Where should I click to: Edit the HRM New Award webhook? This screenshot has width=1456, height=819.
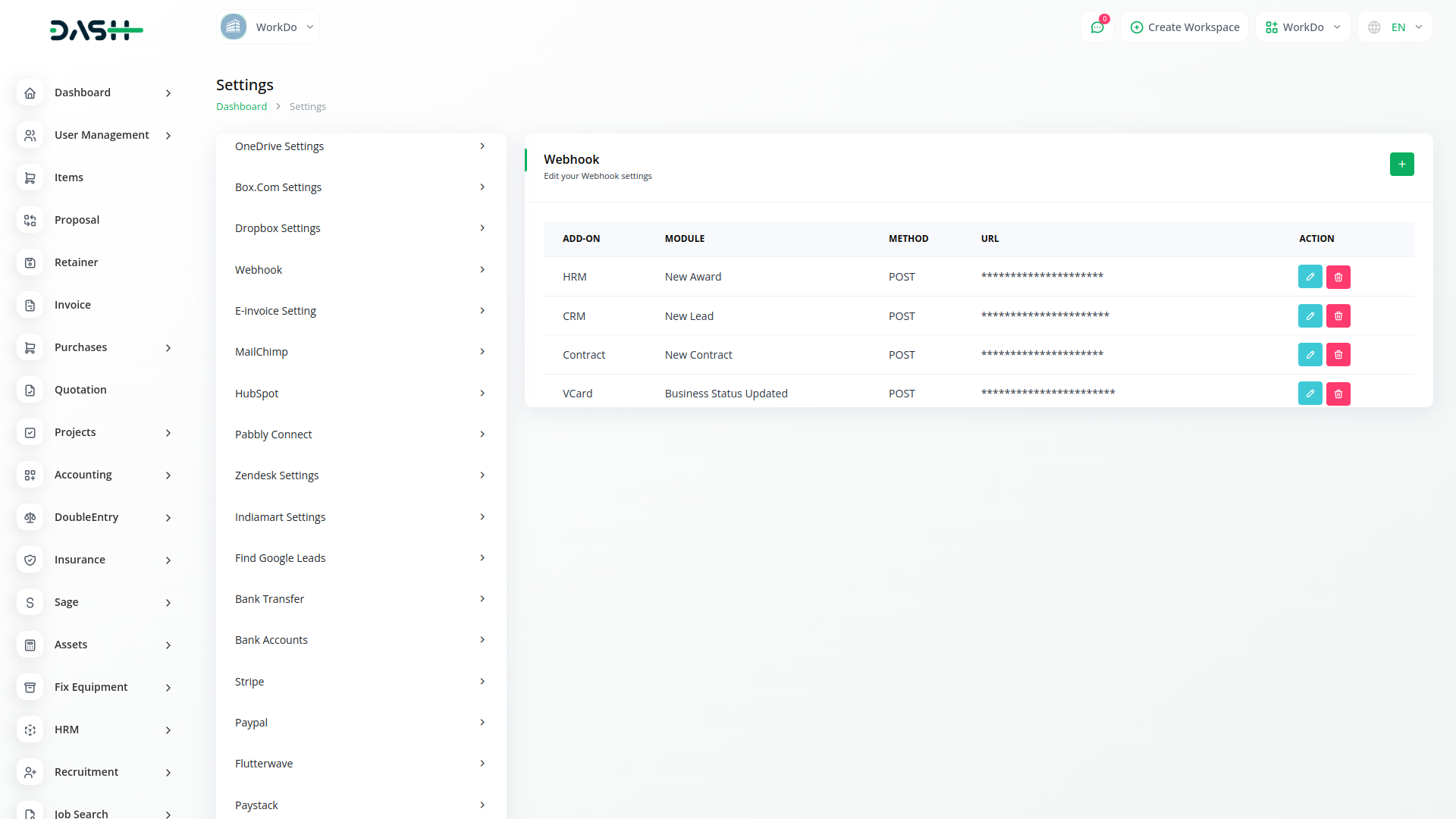pos(1310,277)
